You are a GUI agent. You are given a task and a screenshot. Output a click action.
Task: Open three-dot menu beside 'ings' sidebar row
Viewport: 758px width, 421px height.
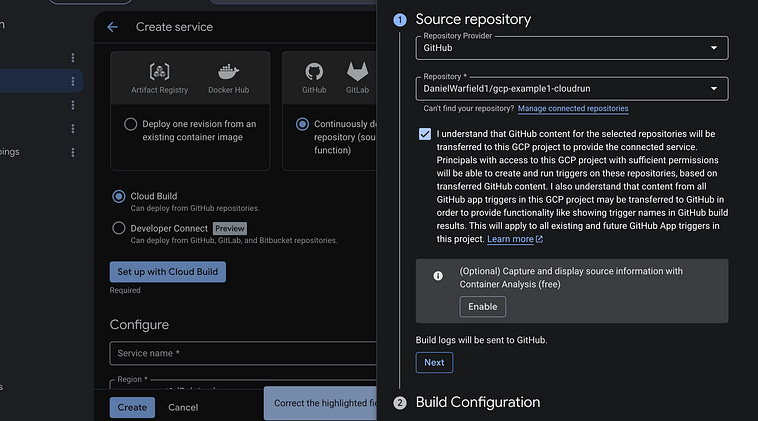tap(73, 152)
